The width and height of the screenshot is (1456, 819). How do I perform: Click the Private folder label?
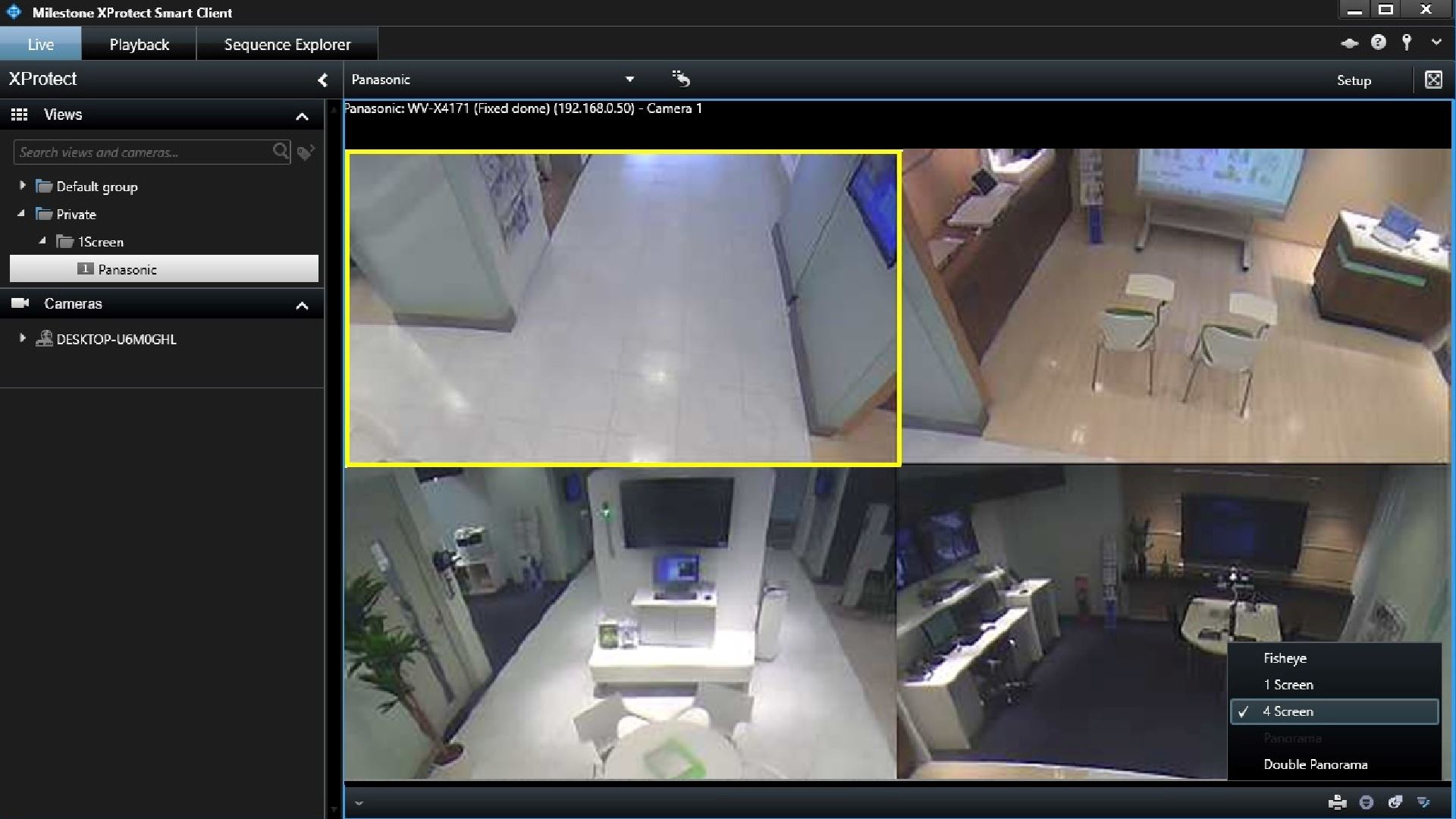(x=77, y=215)
